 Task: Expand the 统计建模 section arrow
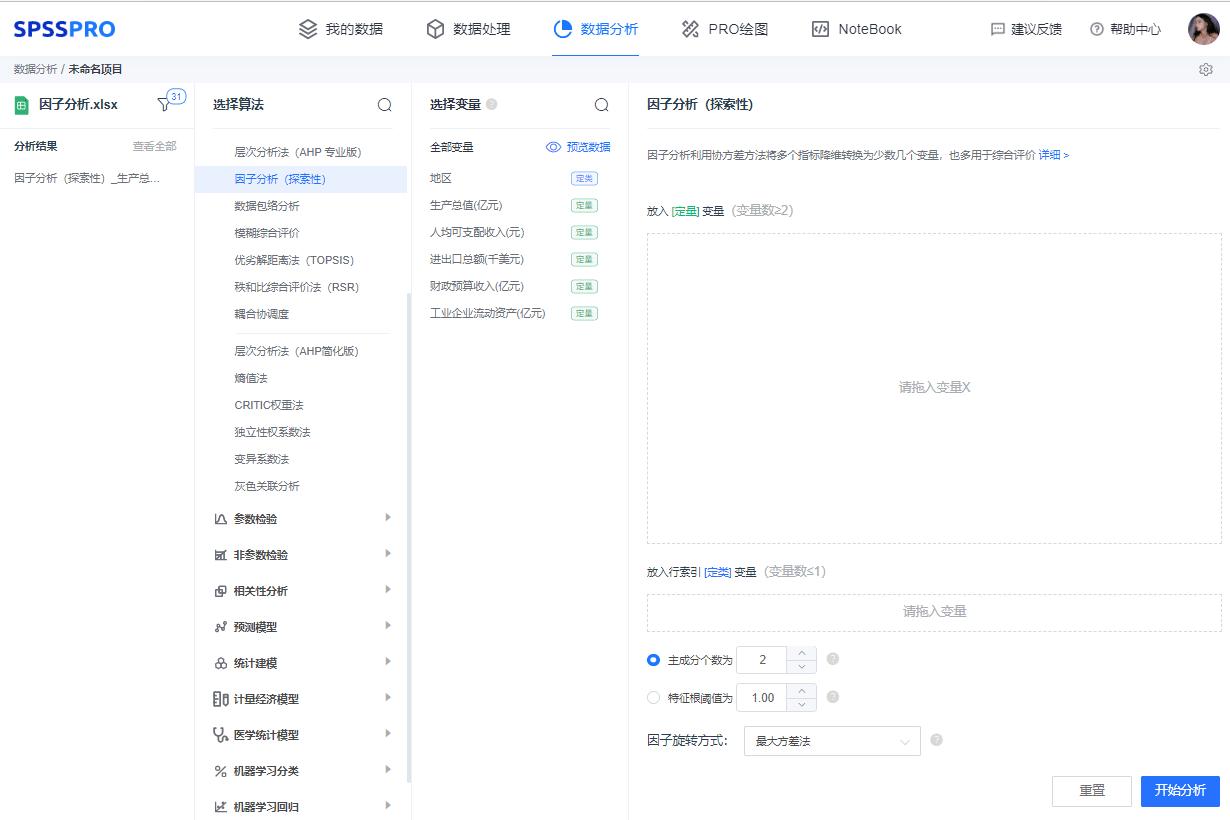[388, 662]
